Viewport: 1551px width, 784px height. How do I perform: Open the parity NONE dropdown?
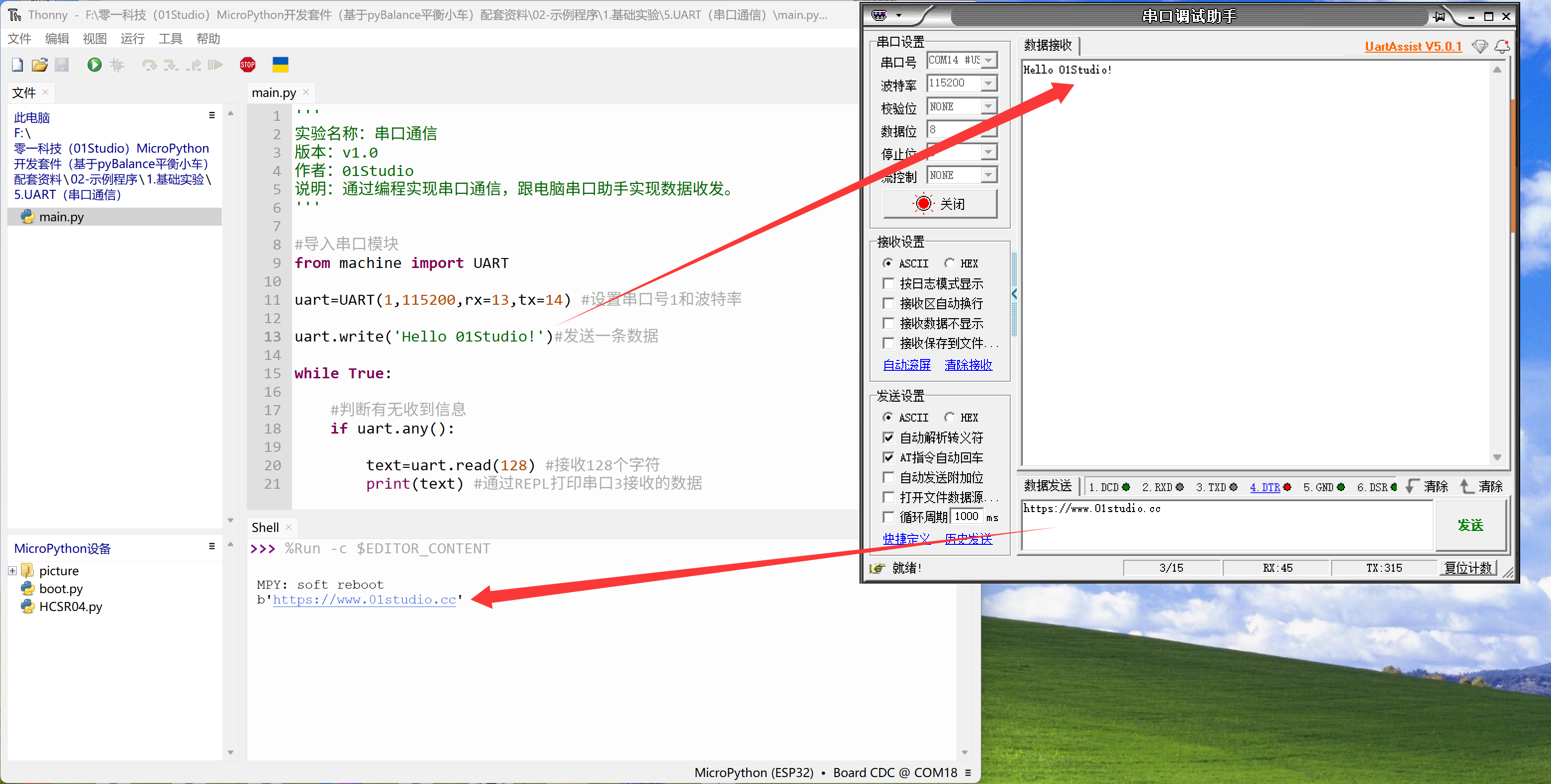click(x=988, y=106)
